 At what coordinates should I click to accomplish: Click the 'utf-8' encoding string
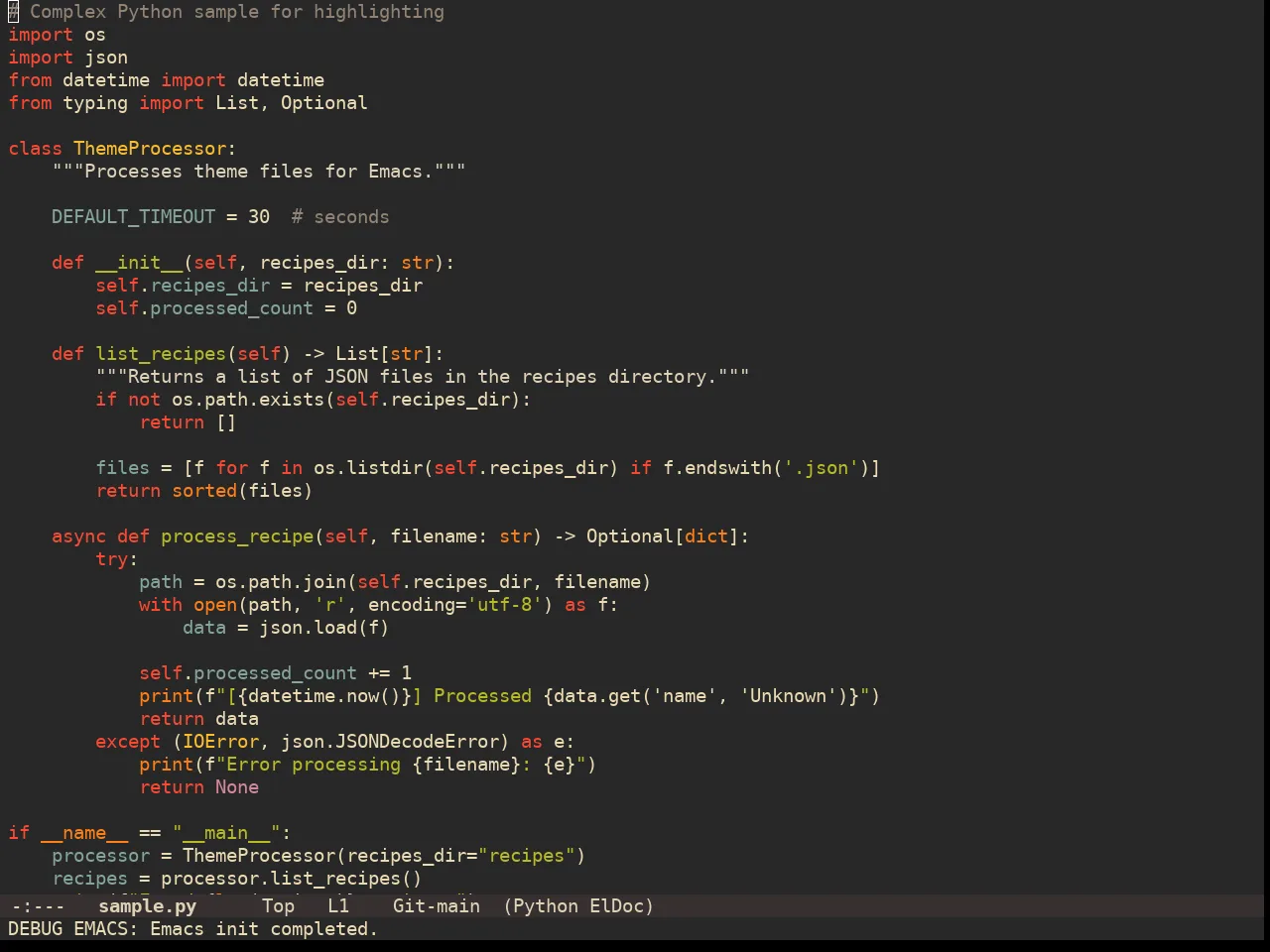[504, 604]
